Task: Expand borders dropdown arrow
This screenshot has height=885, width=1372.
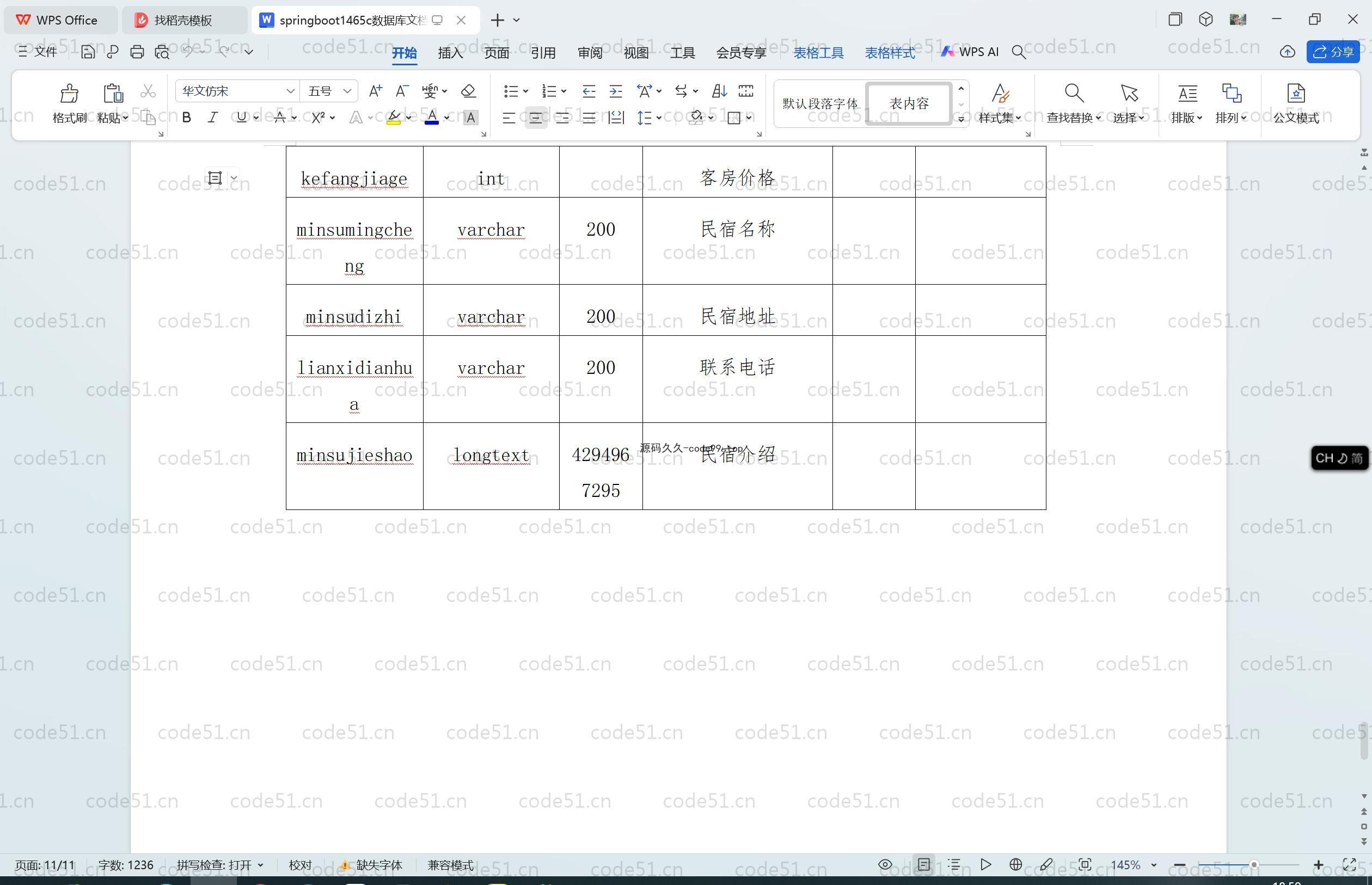Action: coord(749,118)
